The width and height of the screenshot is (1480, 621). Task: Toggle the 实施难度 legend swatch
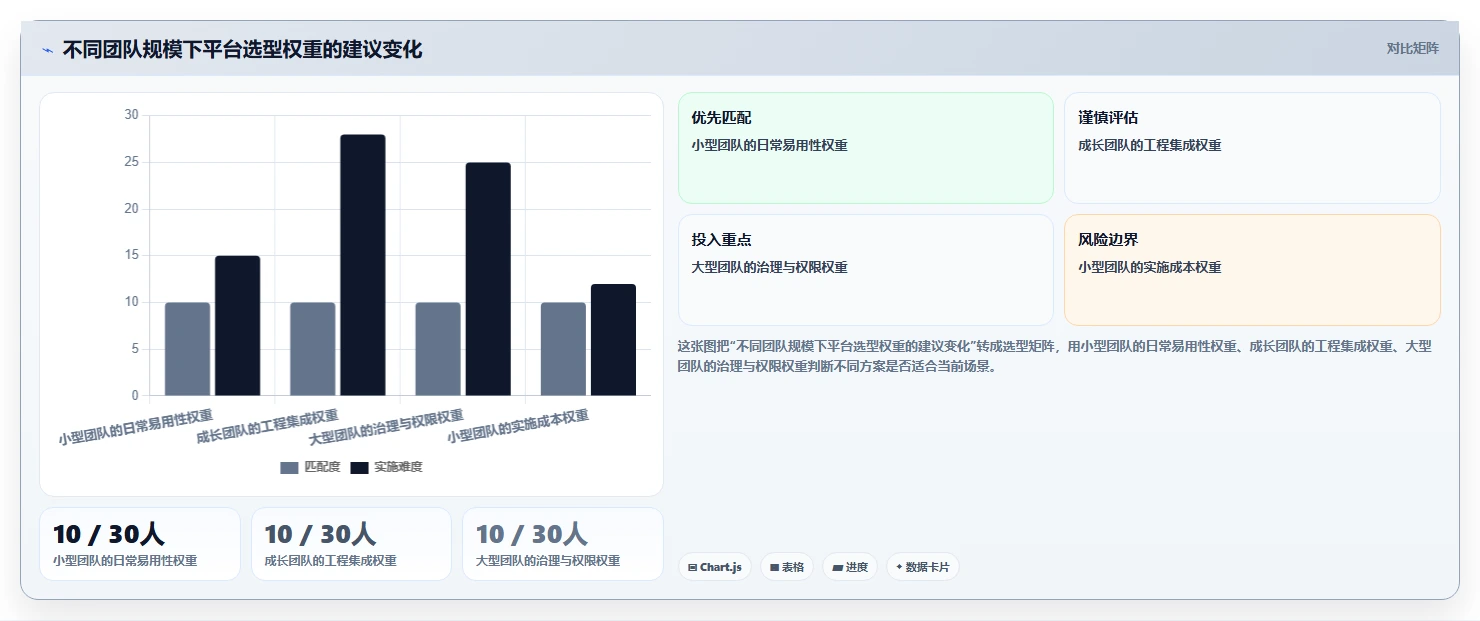tap(360, 467)
